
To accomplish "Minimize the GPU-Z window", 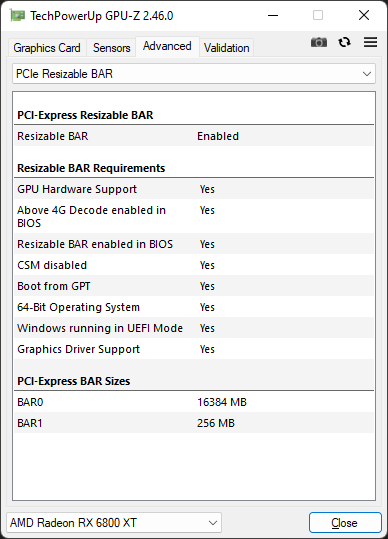I will (273, 15).
